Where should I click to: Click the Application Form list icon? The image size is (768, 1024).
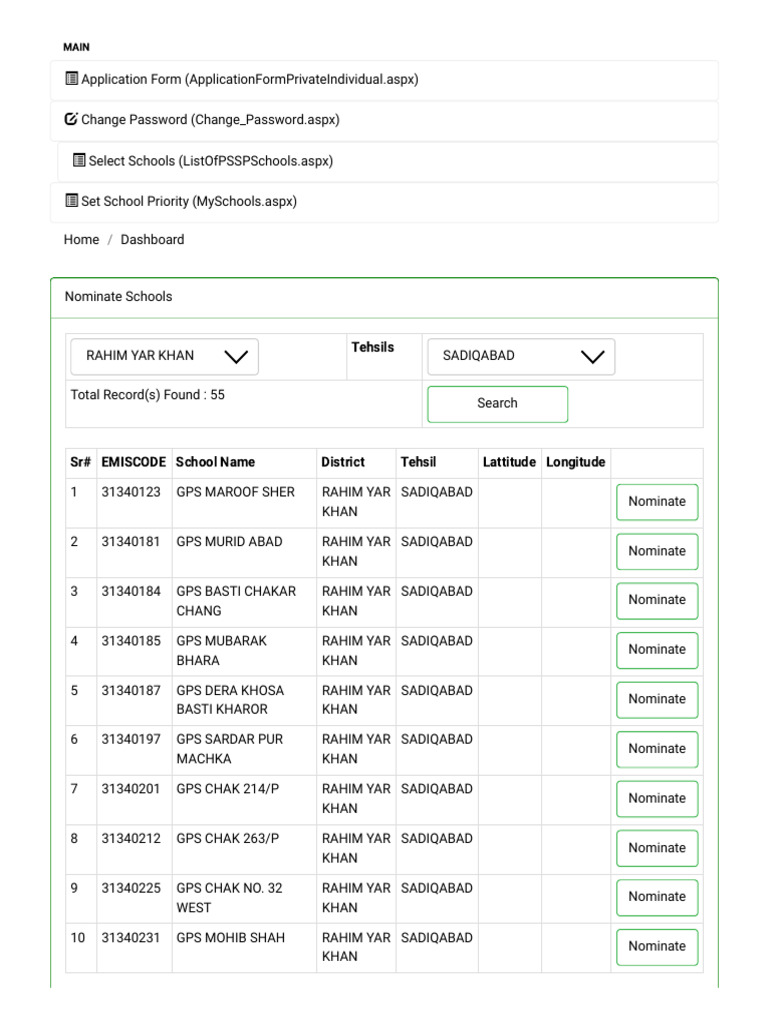coord(72,79)
